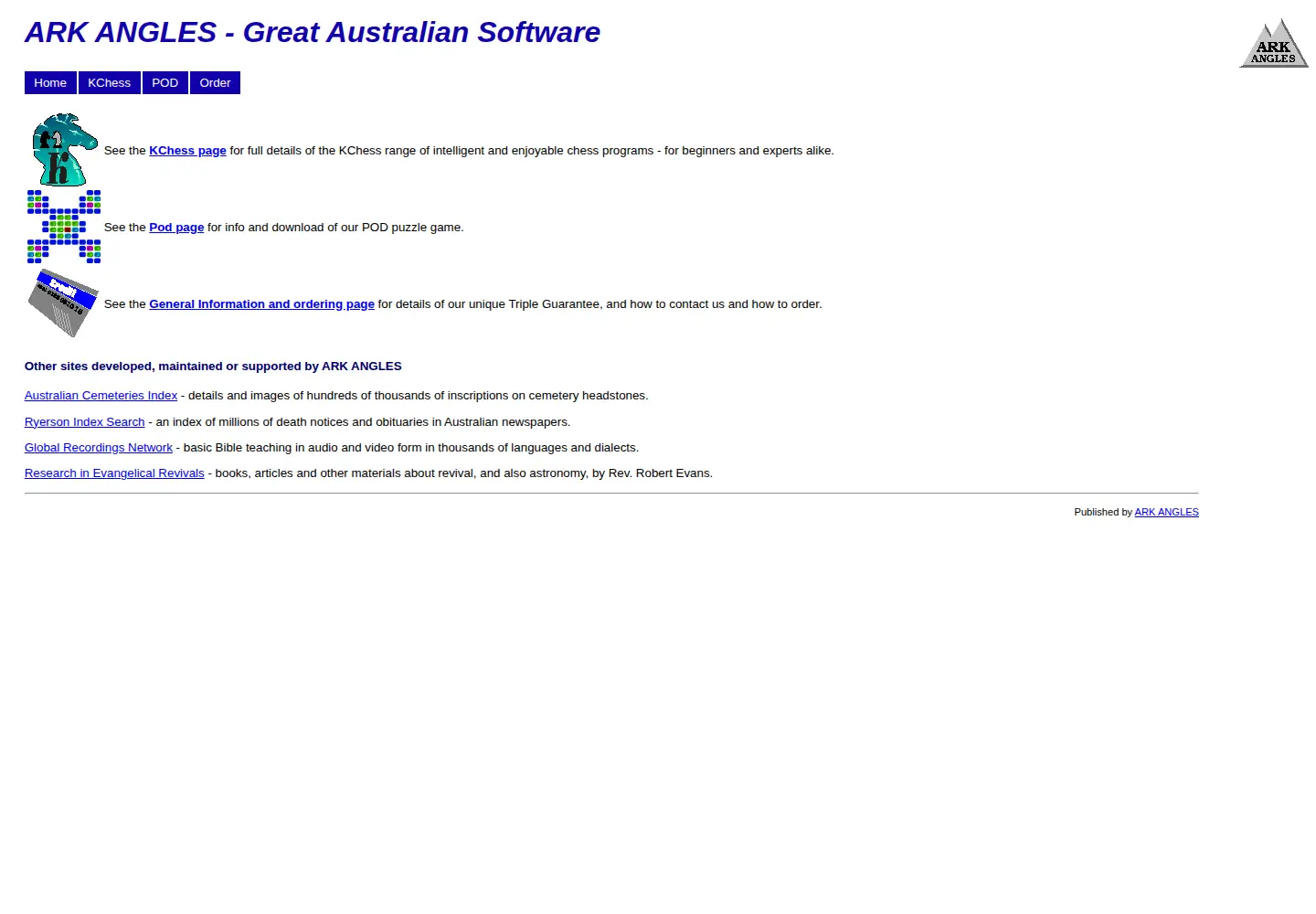
Task: Go to the POD navigation tab
Action: pyautogui.click(x=165, y=83)
